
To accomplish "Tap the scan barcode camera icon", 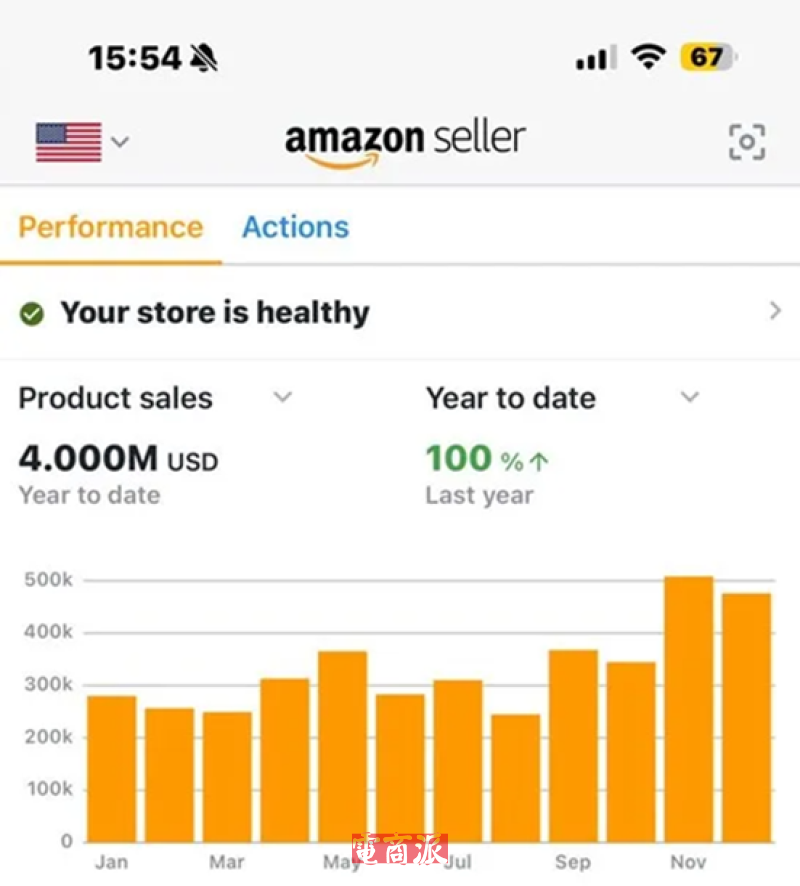I will pos(746,142).
